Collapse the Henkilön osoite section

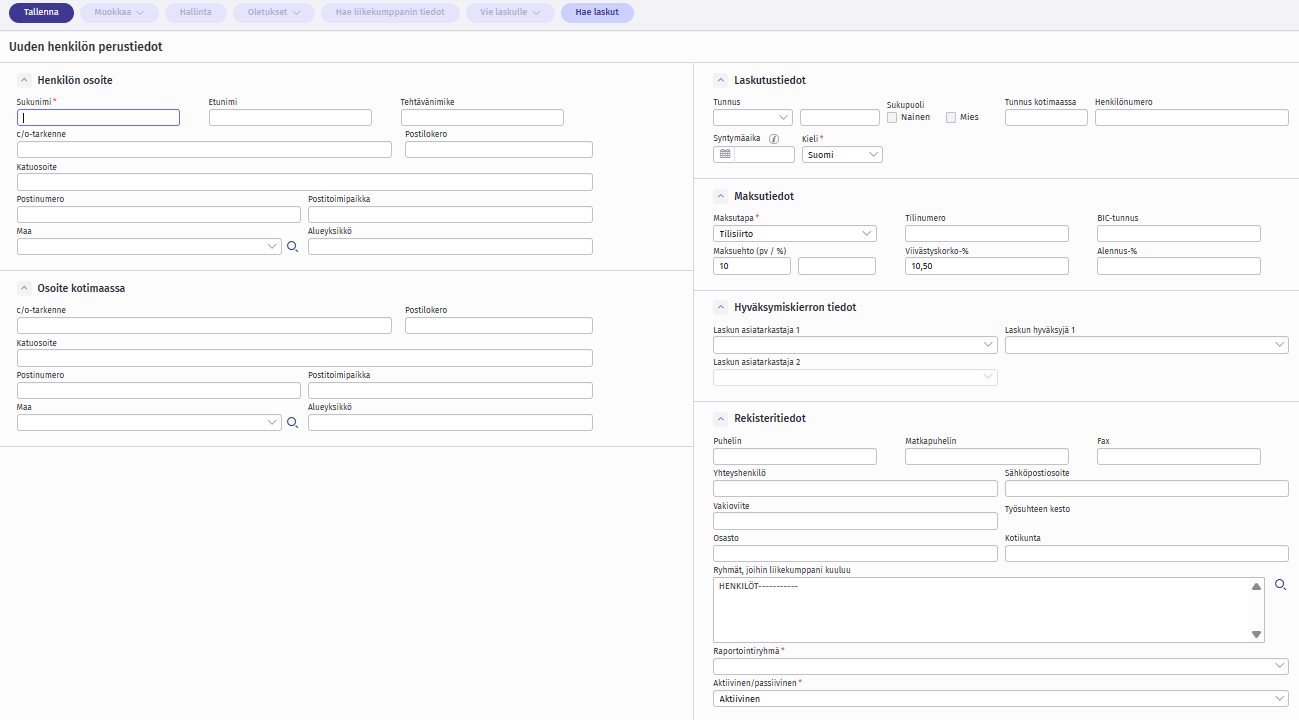tap(24, 80)
